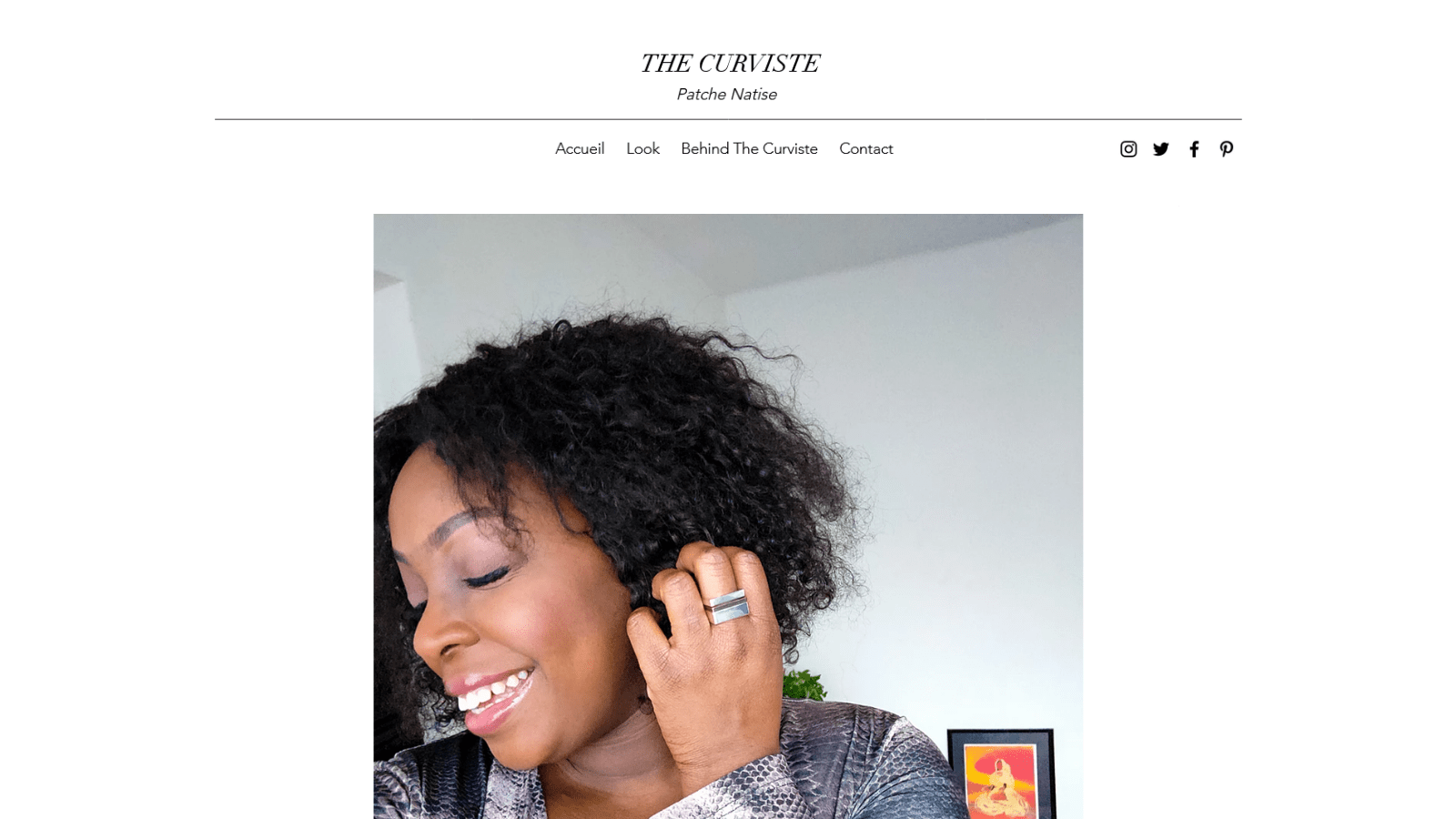This screenshot has width=1456, height=819.
Task: Open the Contact page
Action: point(866,148)
